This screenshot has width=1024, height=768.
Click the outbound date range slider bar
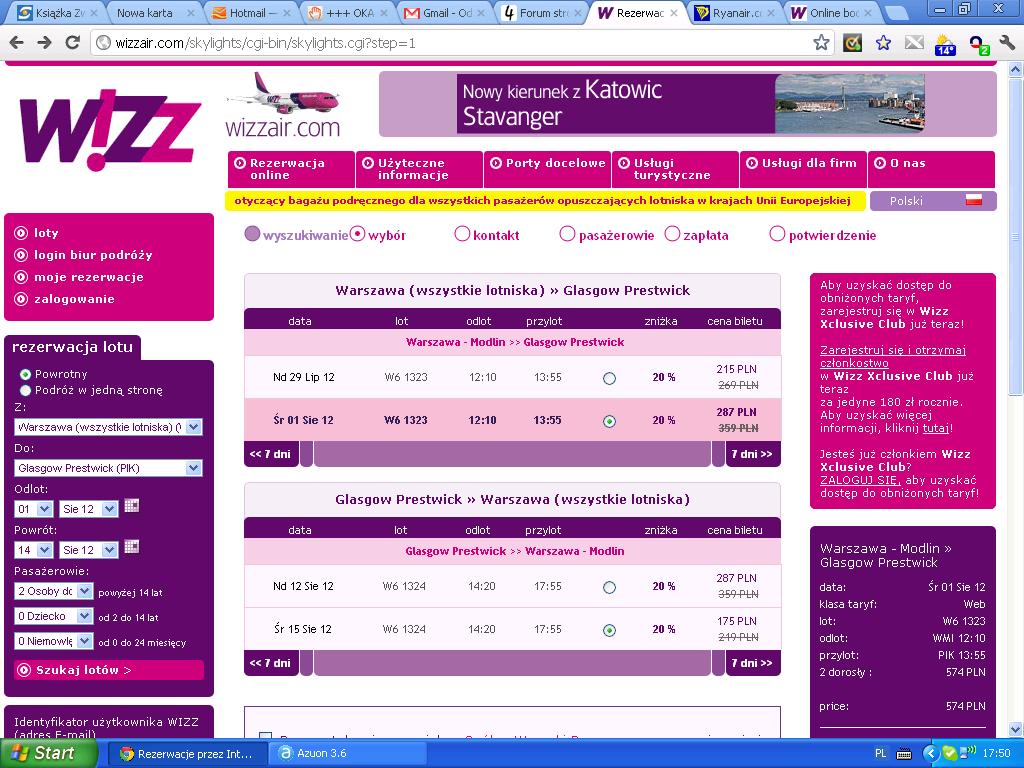pyautogui.click(x=512, y=454)
